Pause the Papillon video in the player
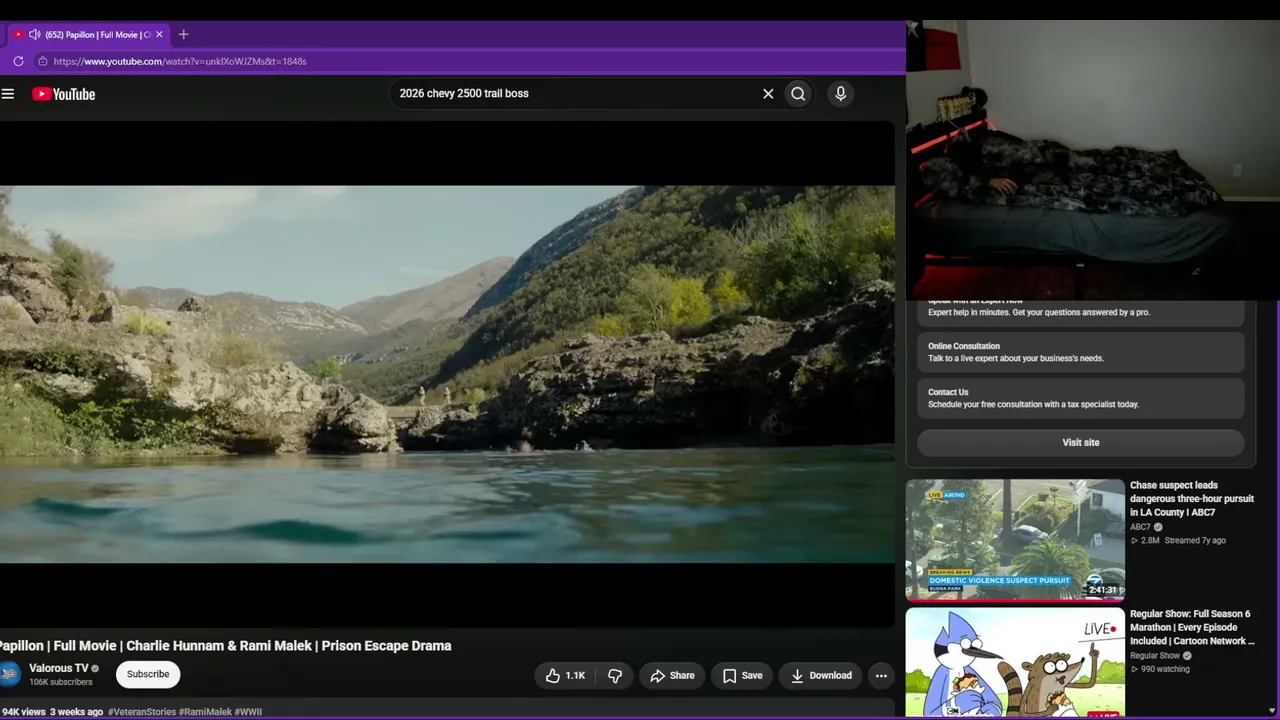The image size is (1280, 720). [447, 374]
